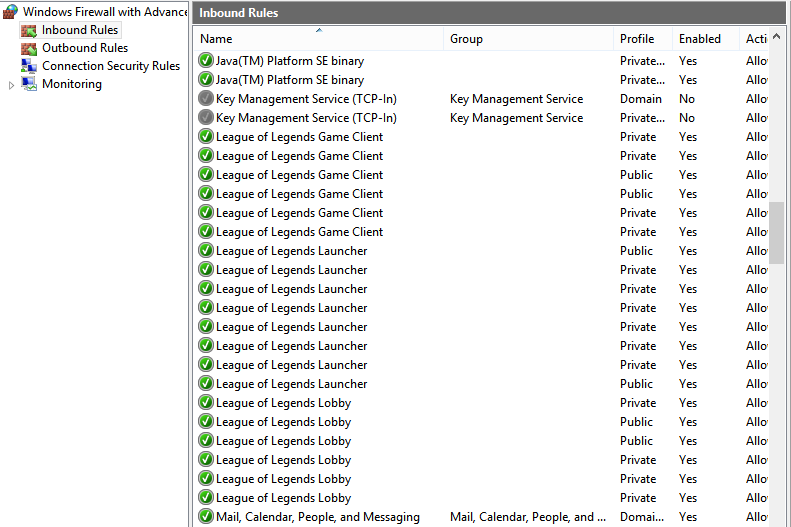Click the Monitoring node icon

point(29,84)
